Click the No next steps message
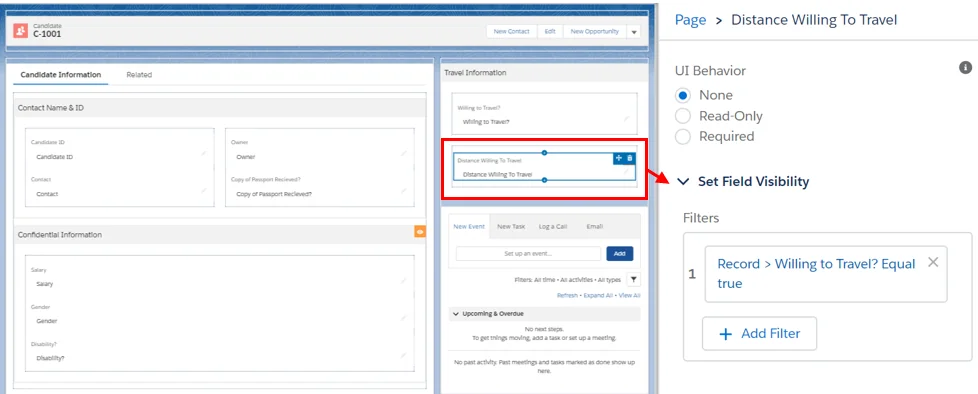Viewport: 978px width, 394px height. (x=544, y=329)
